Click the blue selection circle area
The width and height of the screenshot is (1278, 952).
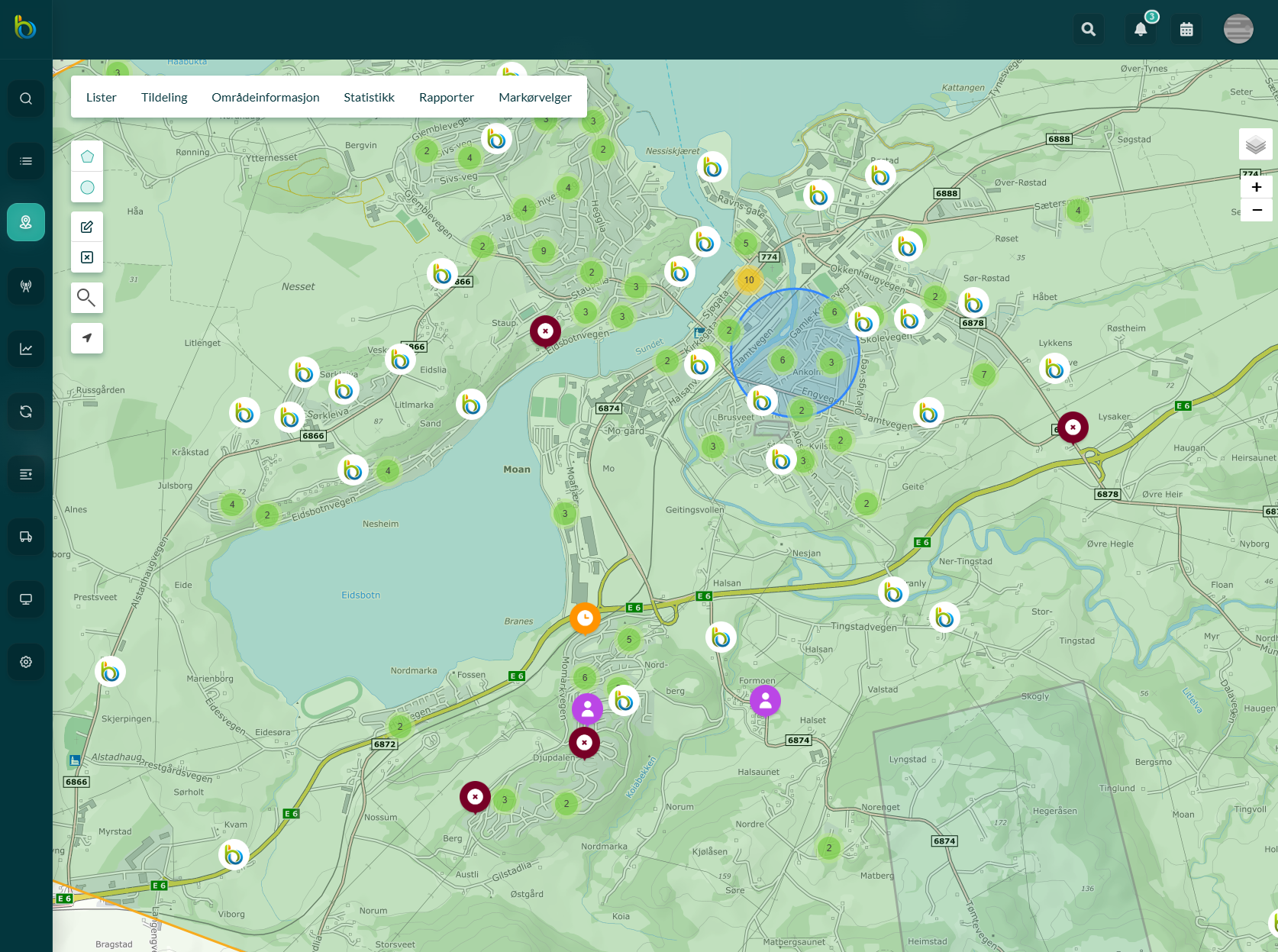(795, 353)
